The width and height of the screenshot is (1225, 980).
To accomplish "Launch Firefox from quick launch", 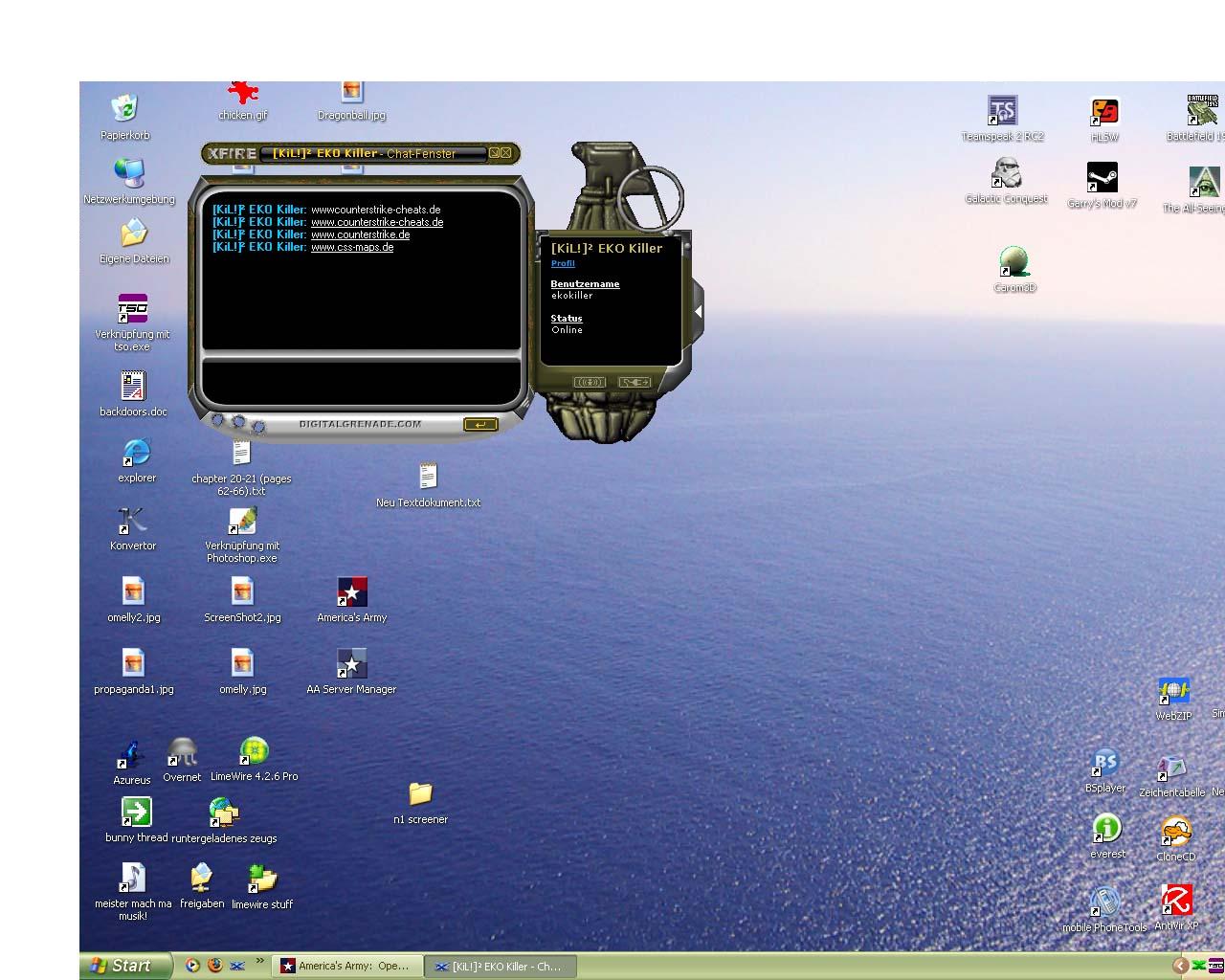I will tap(214, 967).
